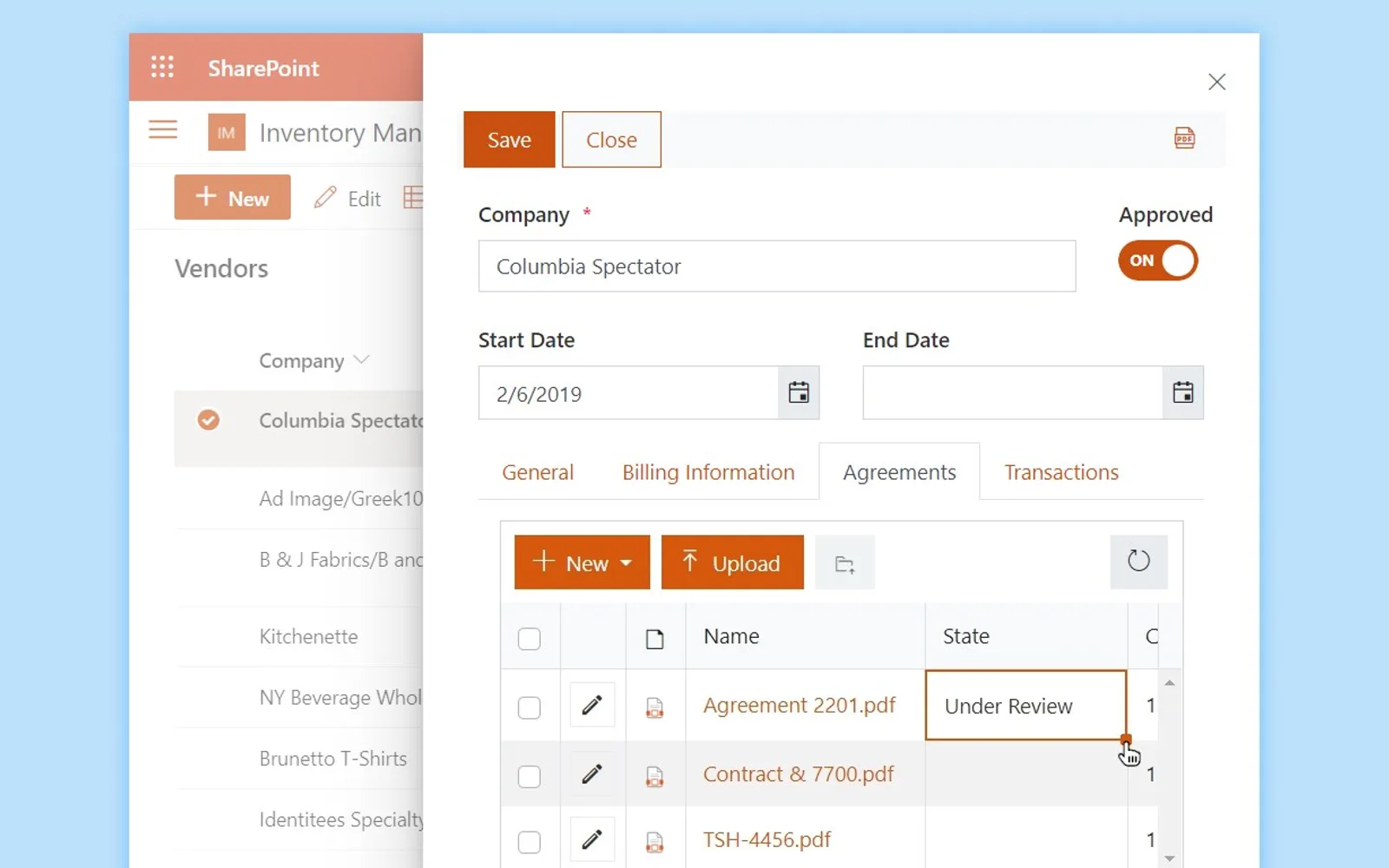Screen dimensions: 1389x868
Task: Click into the Company name field
Action: tap(777, 266)
